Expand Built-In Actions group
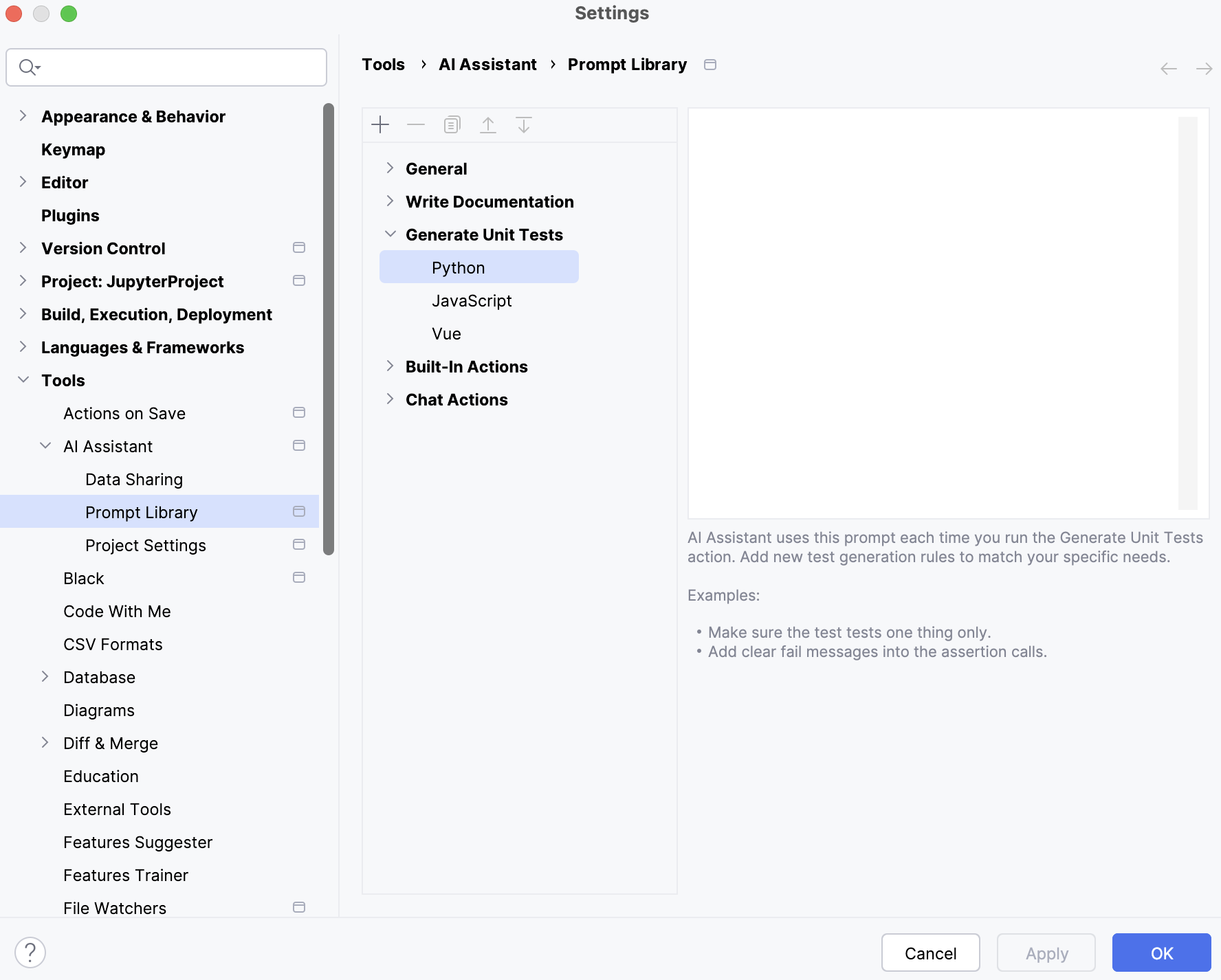The image size is (1221, 980). point(390,366)
